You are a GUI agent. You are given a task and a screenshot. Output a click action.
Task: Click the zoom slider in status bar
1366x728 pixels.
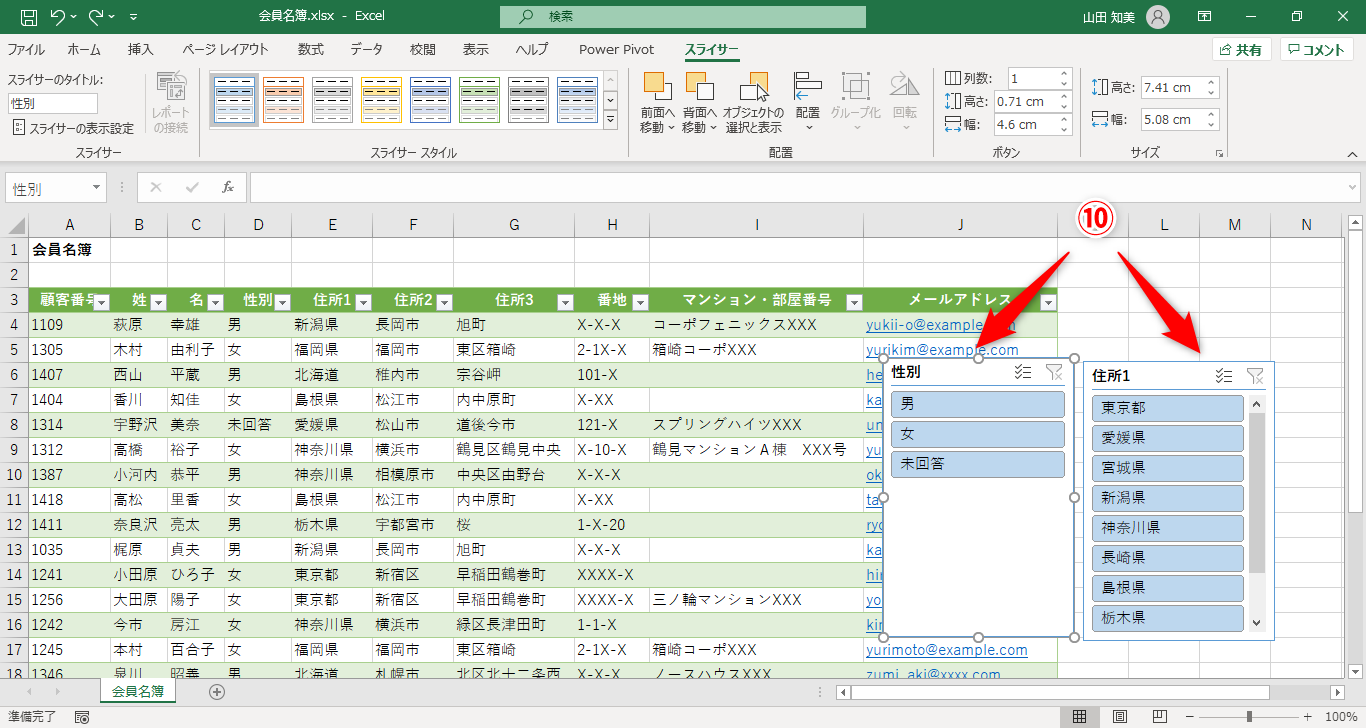coord(1248,717)
